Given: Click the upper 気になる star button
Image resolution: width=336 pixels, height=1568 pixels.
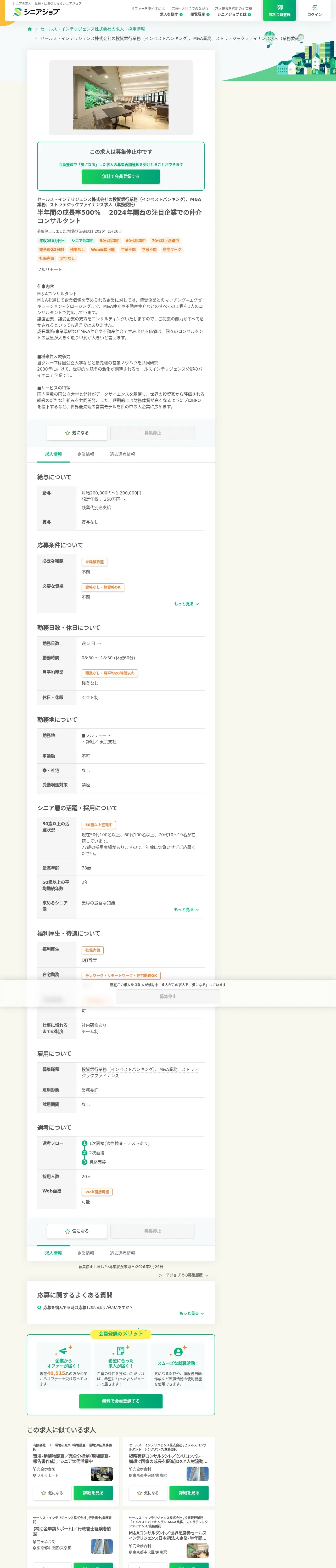Looking at the screenshot, I should point(77,433).
